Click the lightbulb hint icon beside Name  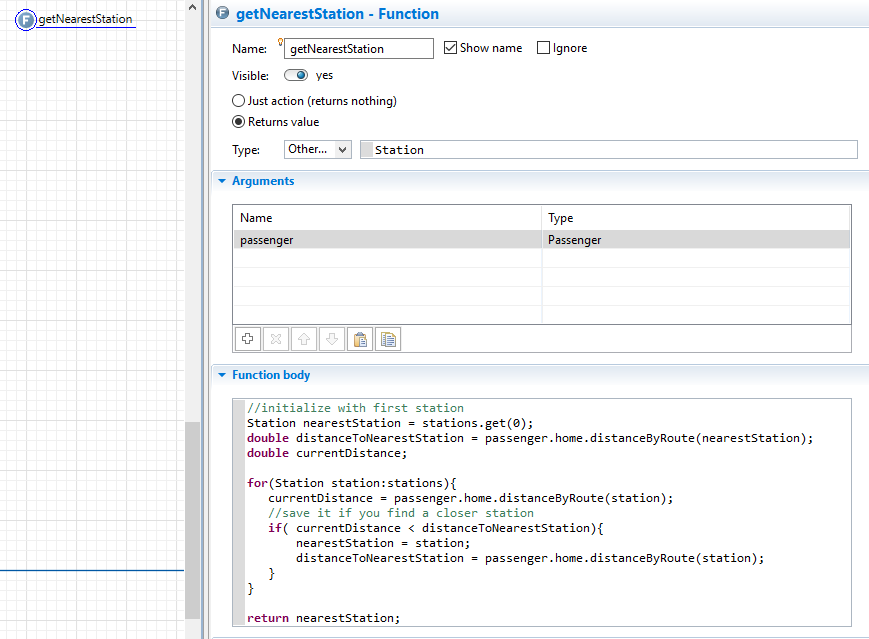point(281,42)
